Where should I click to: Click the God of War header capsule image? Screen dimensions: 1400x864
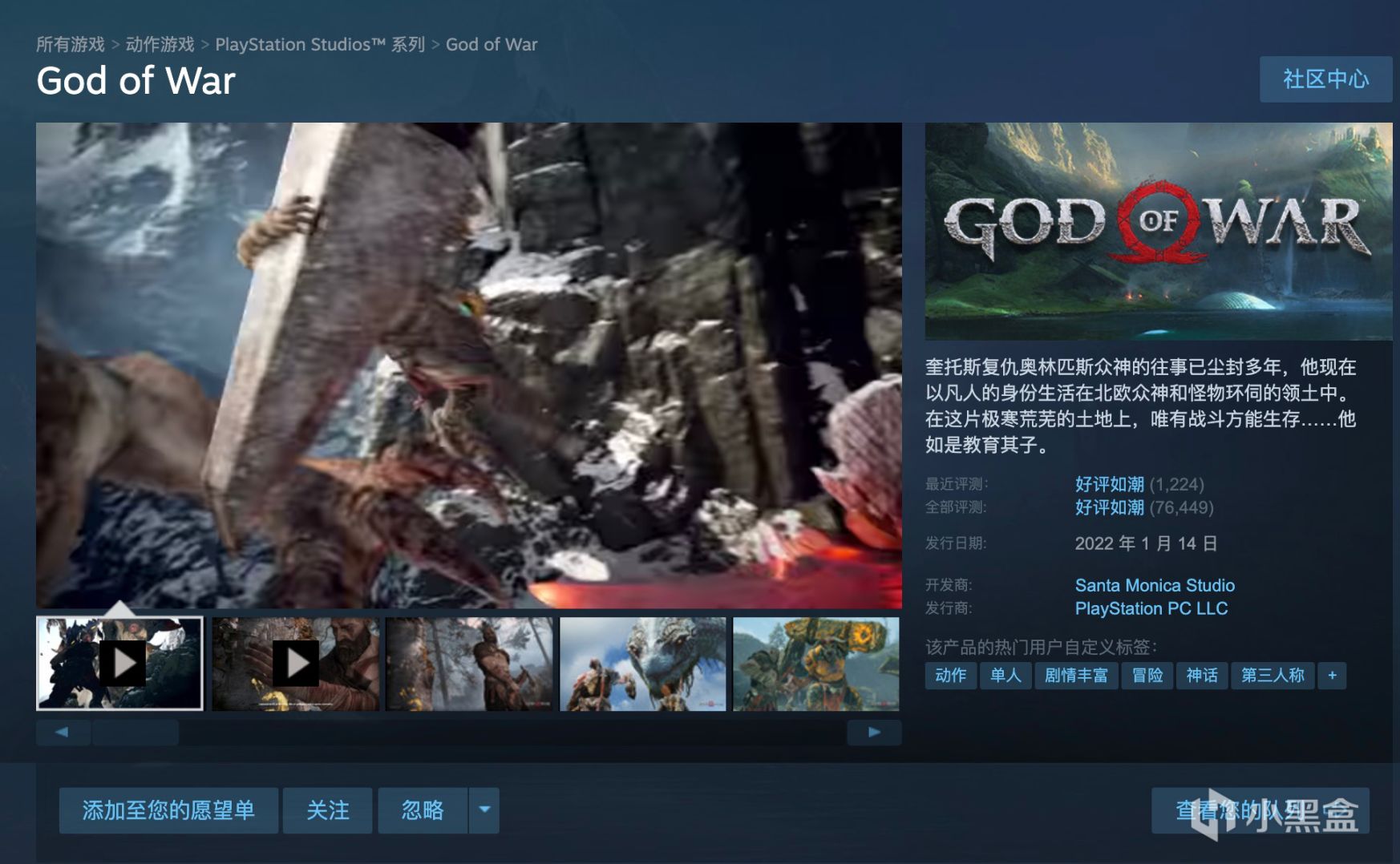point(1159,231)
